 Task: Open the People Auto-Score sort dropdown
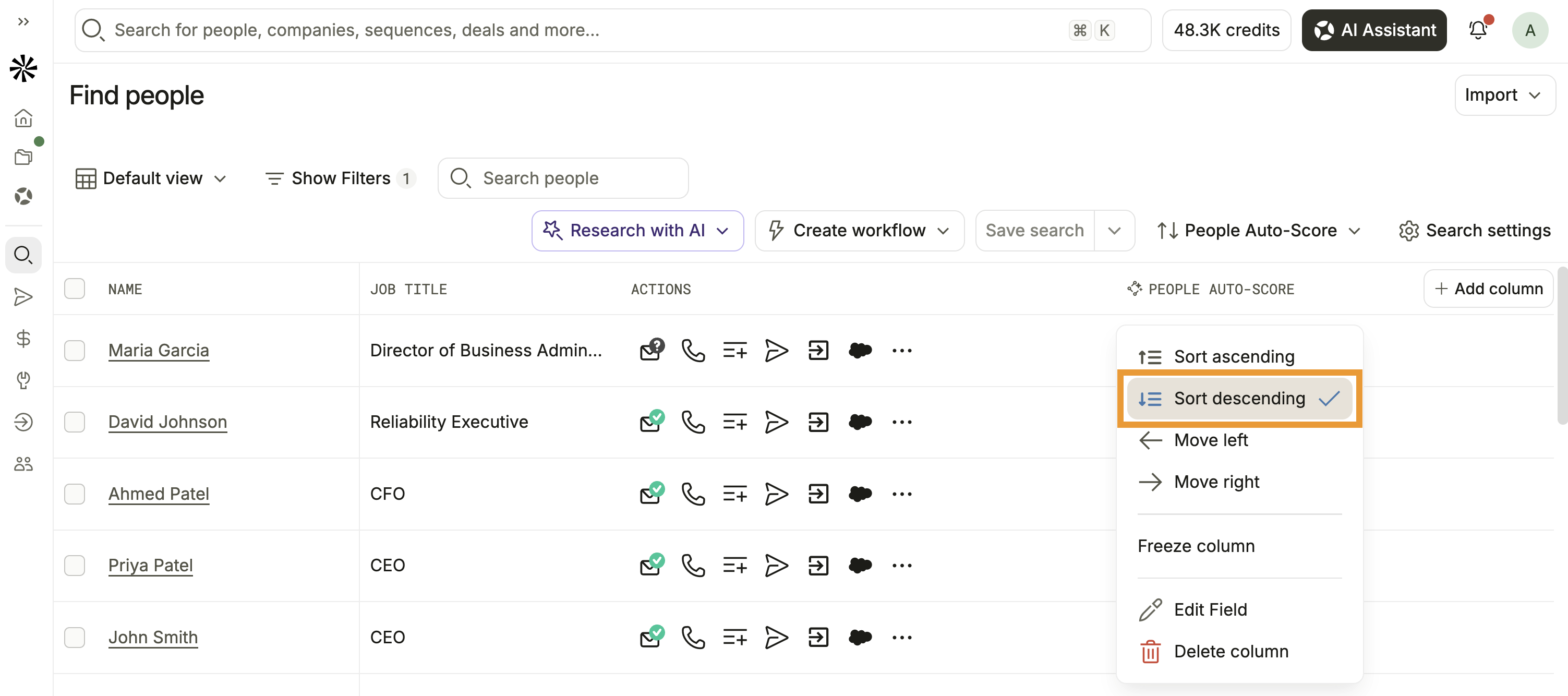1258,231
